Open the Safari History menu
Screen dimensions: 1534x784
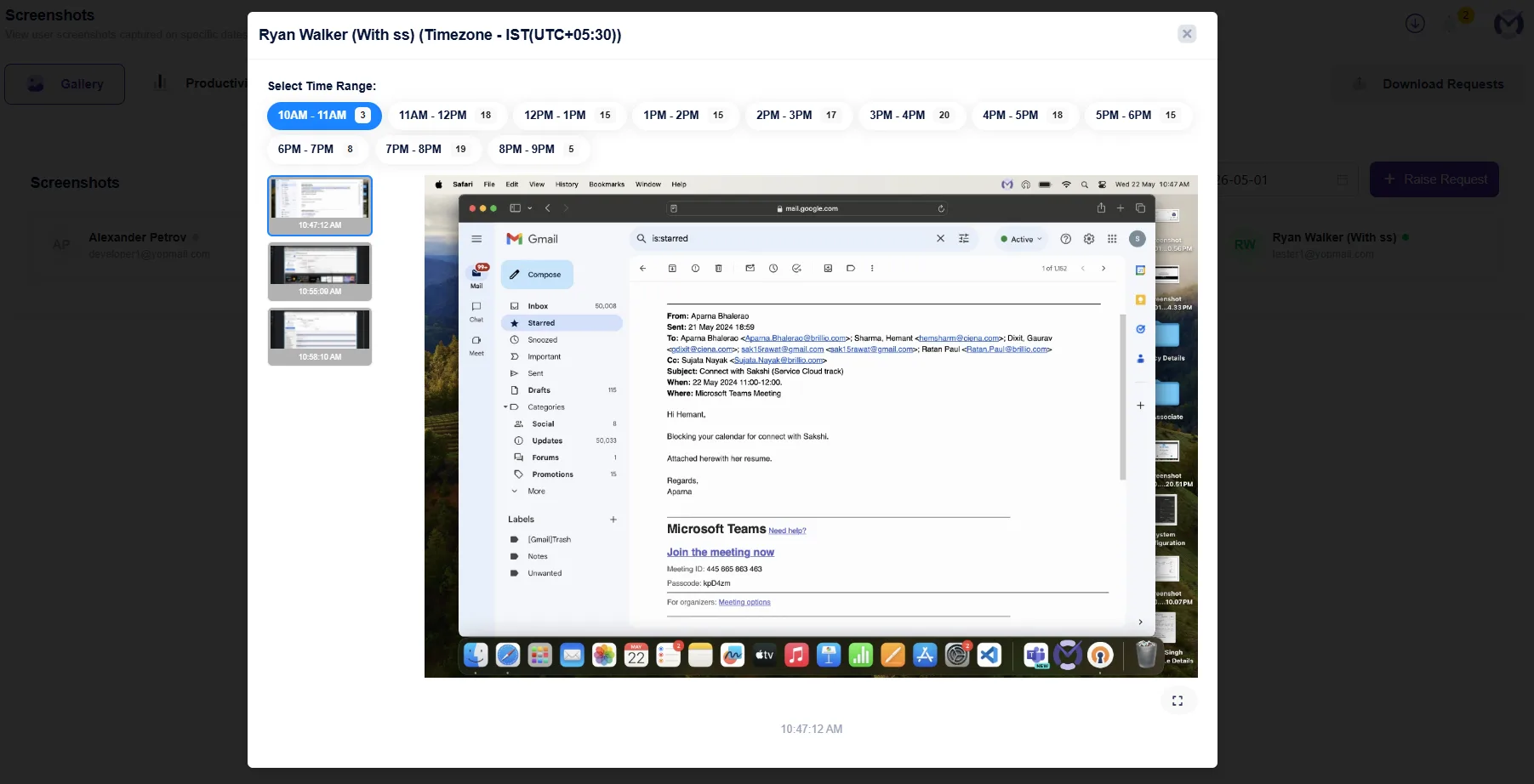click(567, 185)
